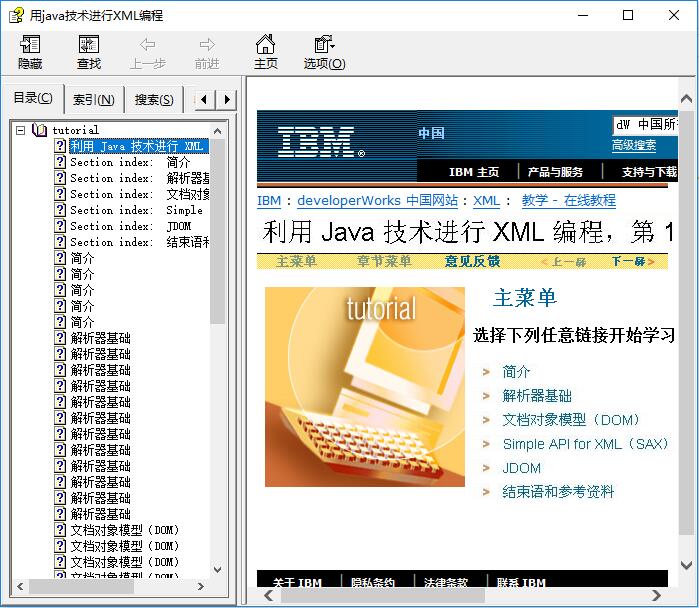Switch to the Contents (目录) tab
Viewport: 699px width, 608px height.
(x=33, y=98)
